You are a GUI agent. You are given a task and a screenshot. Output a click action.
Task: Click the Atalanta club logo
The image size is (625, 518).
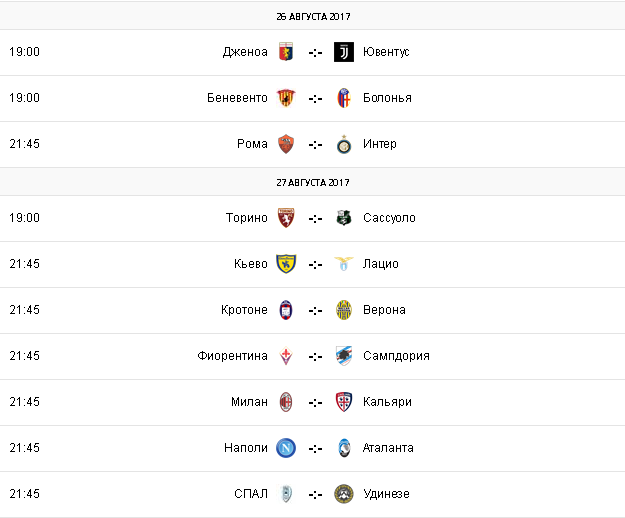[344, 448]
